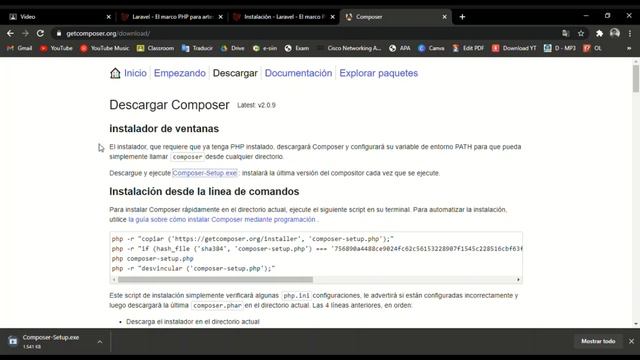
Task: Select the Composer browser tab
Action: pos(395,17)
